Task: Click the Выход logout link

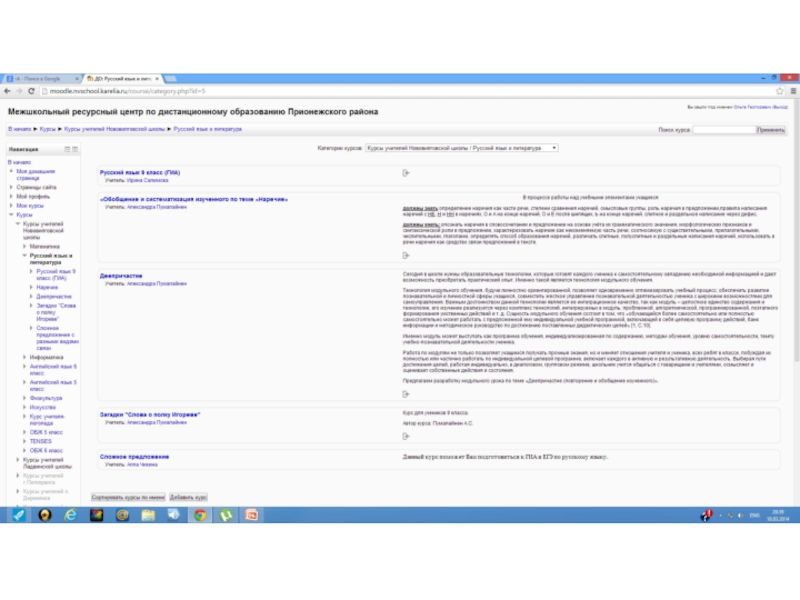Action: [x=780, y=107]
